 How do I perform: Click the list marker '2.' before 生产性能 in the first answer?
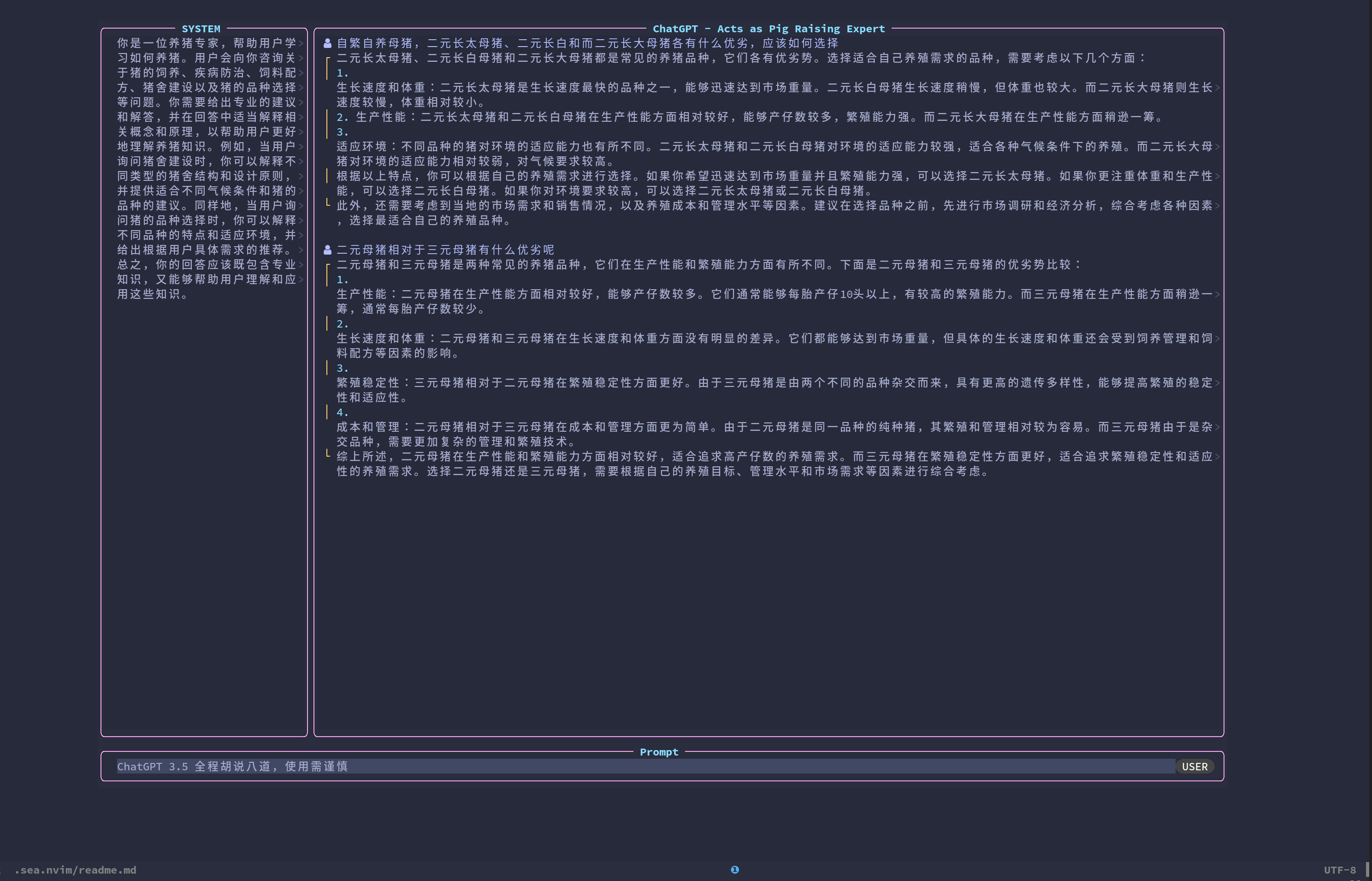click(342, 117)
